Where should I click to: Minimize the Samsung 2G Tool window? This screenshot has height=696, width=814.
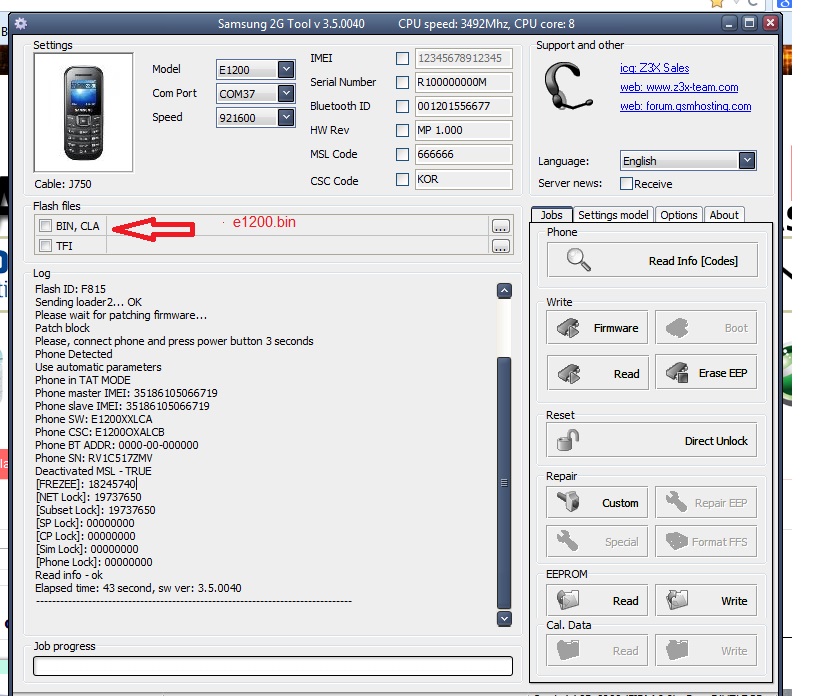[729, 23]
